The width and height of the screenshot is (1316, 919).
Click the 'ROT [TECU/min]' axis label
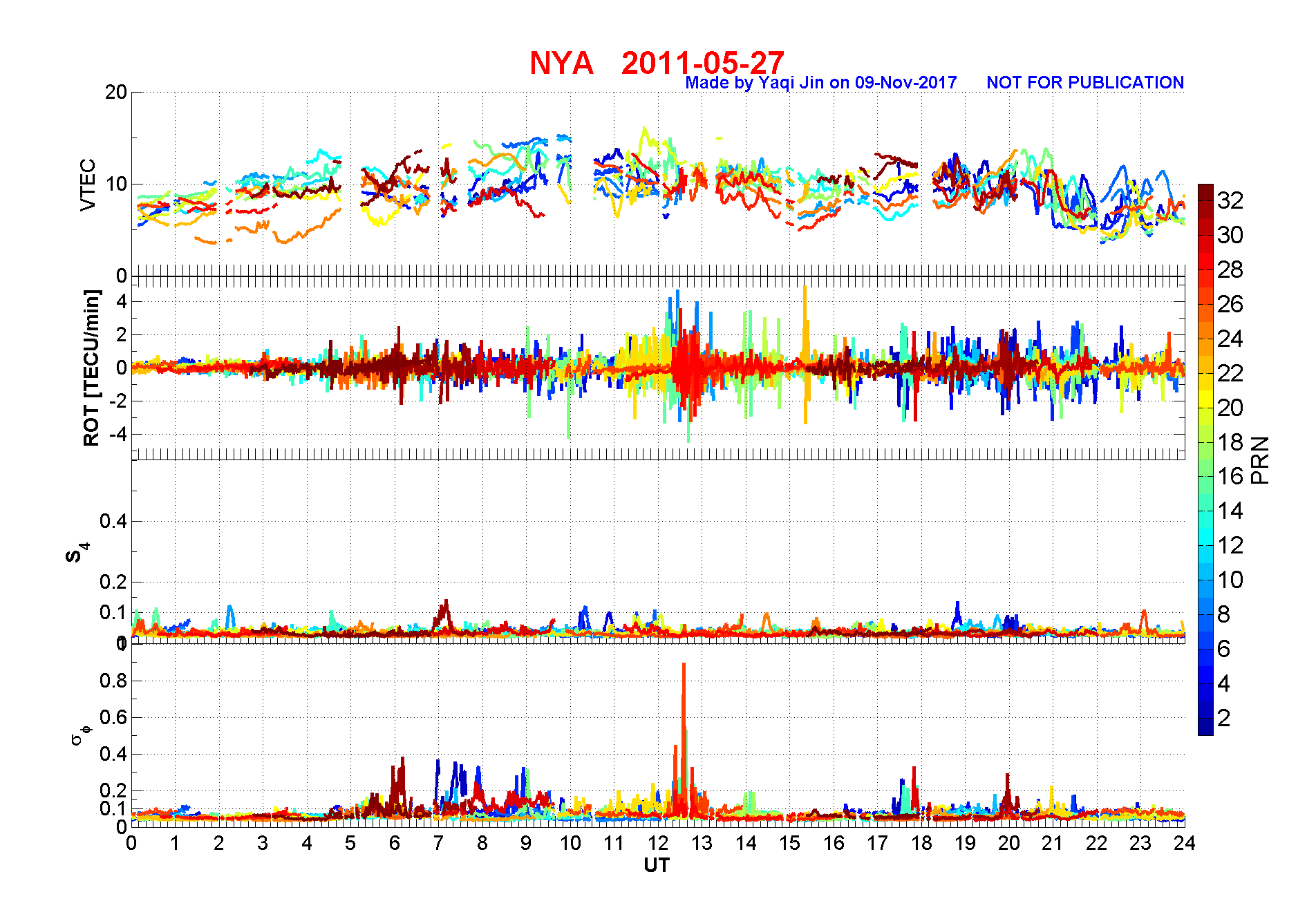[91, 368]
